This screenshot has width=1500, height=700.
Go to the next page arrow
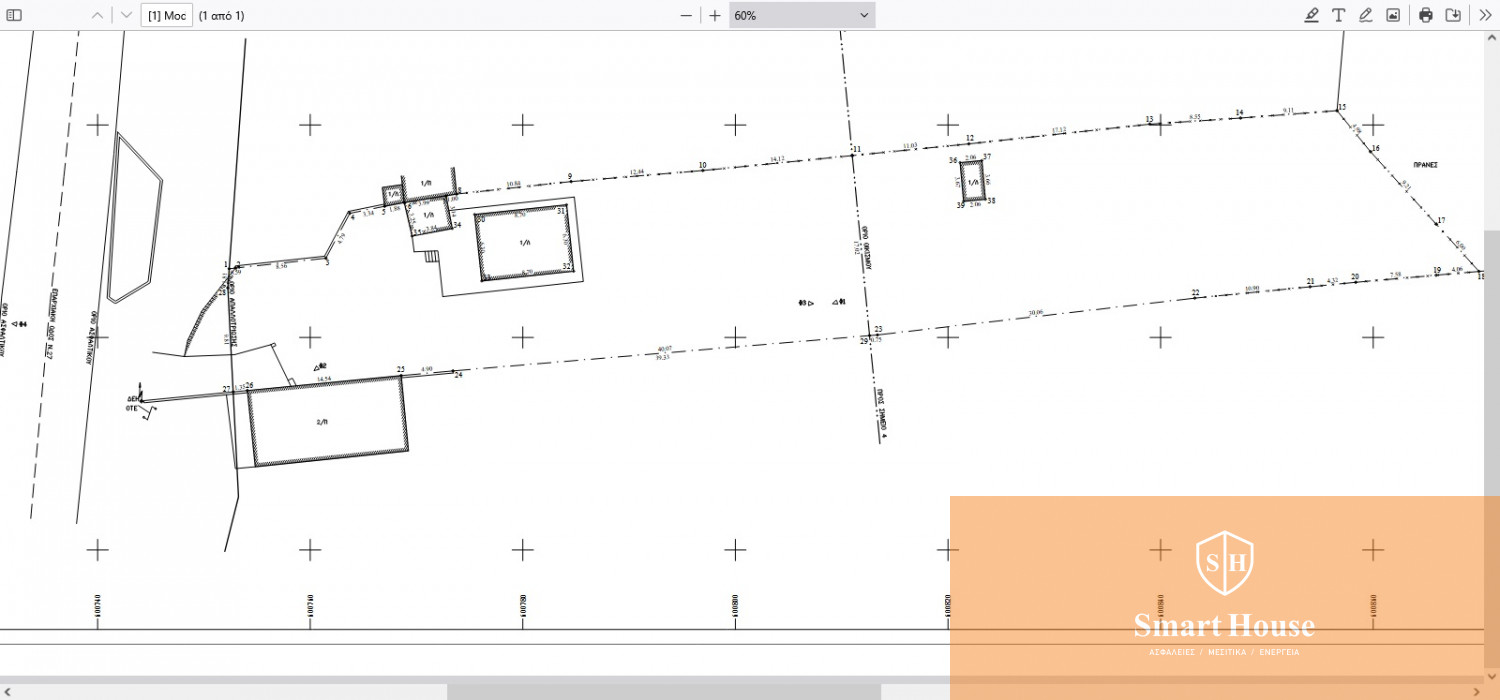coord(126,15)
